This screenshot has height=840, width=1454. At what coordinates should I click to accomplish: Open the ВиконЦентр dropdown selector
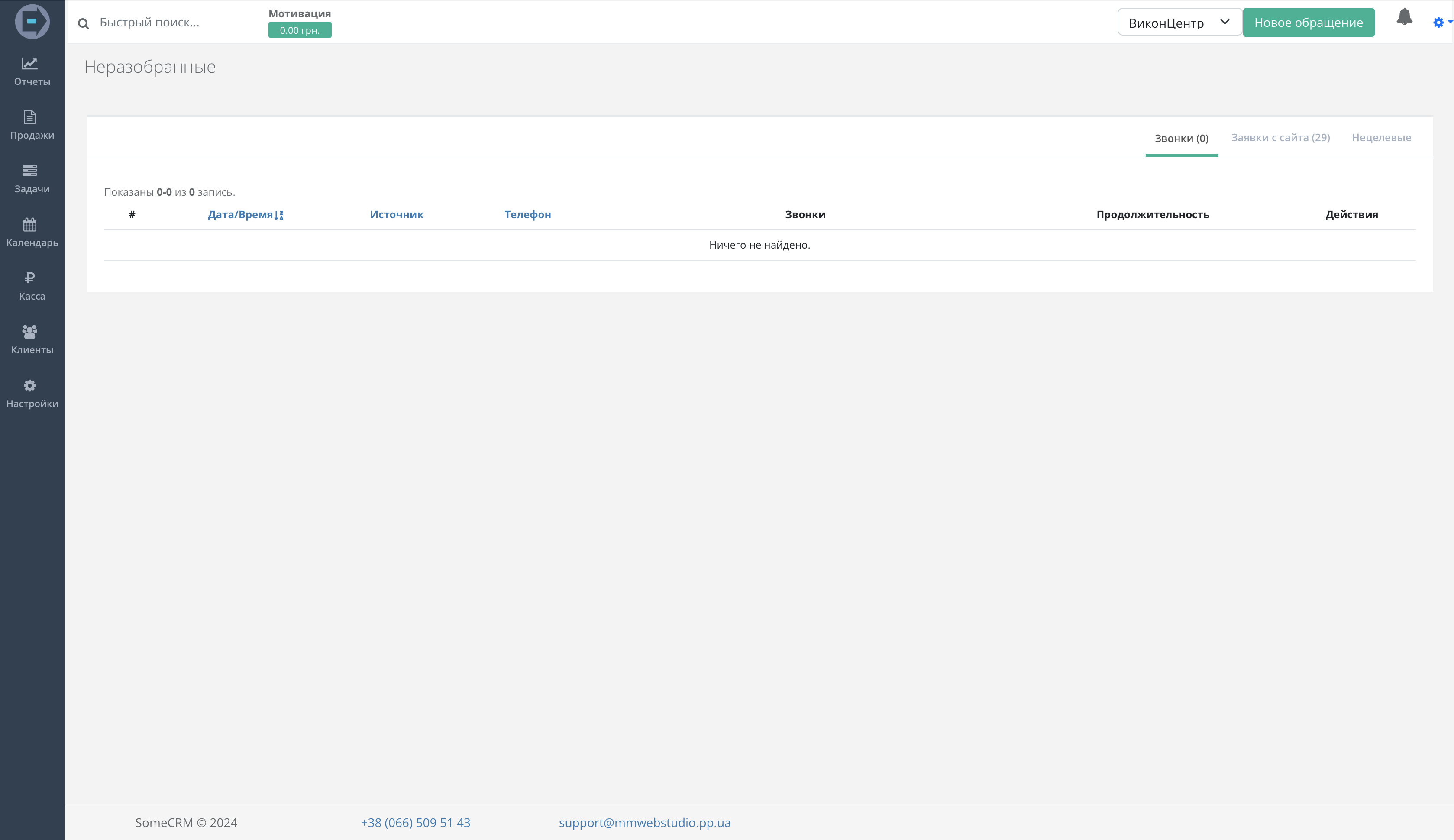tap(1179, 23)
